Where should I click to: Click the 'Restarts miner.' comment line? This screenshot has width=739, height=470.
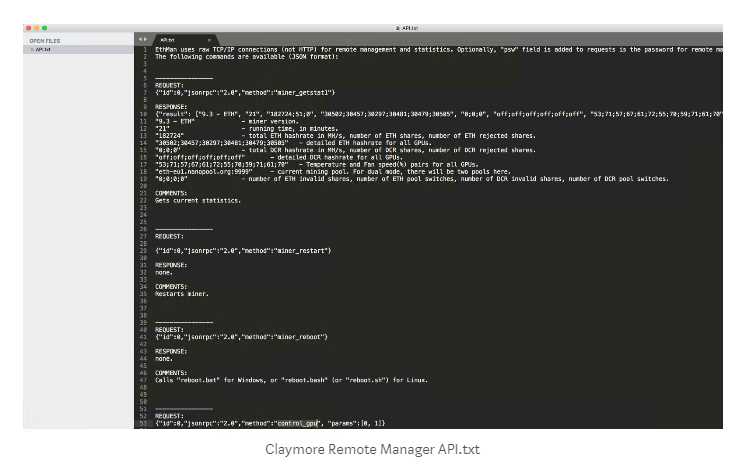click(x=182, y=294)
